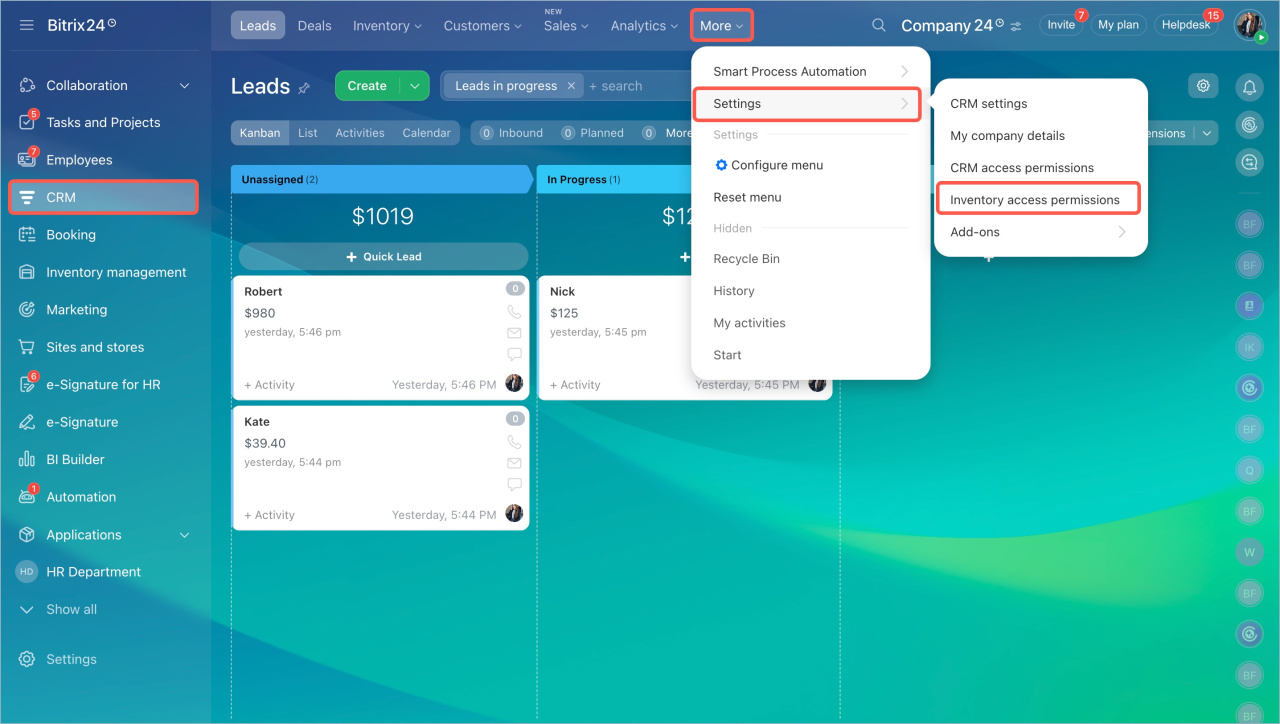Add a Quick Lead in Unassigned column
This screenshot has height=724, width=1280.
pos(383,256)
